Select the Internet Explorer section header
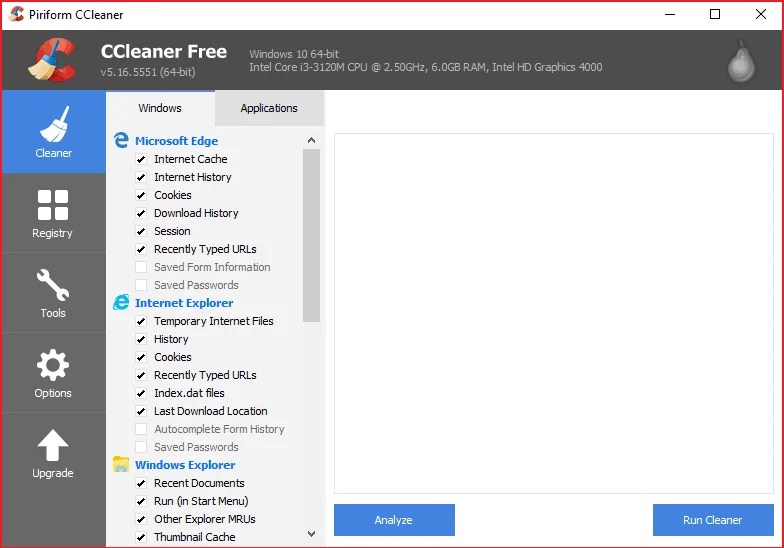The height and width of the screenshot is (548, 784). tap(184, 303)
